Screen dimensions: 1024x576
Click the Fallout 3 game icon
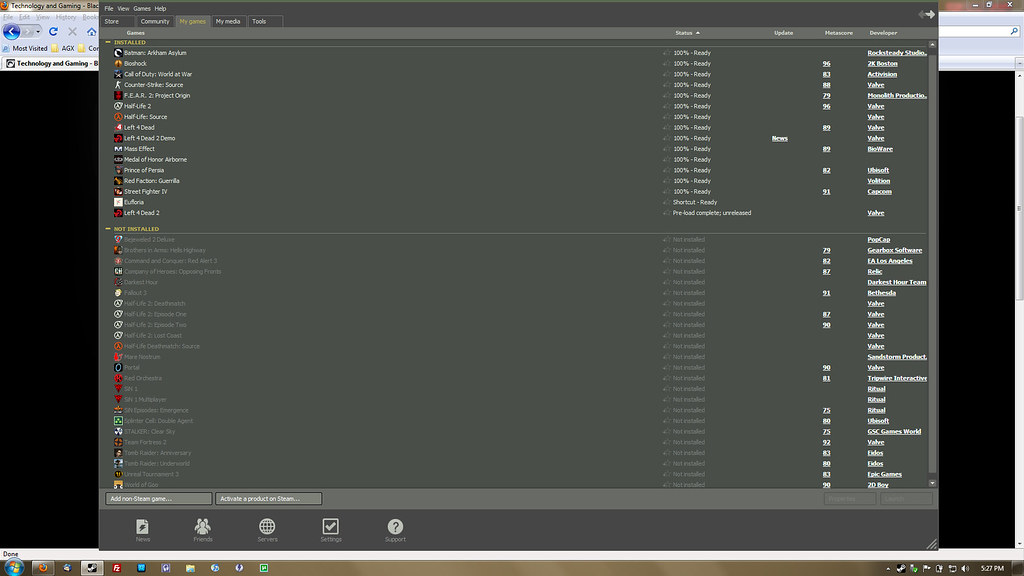118,293
